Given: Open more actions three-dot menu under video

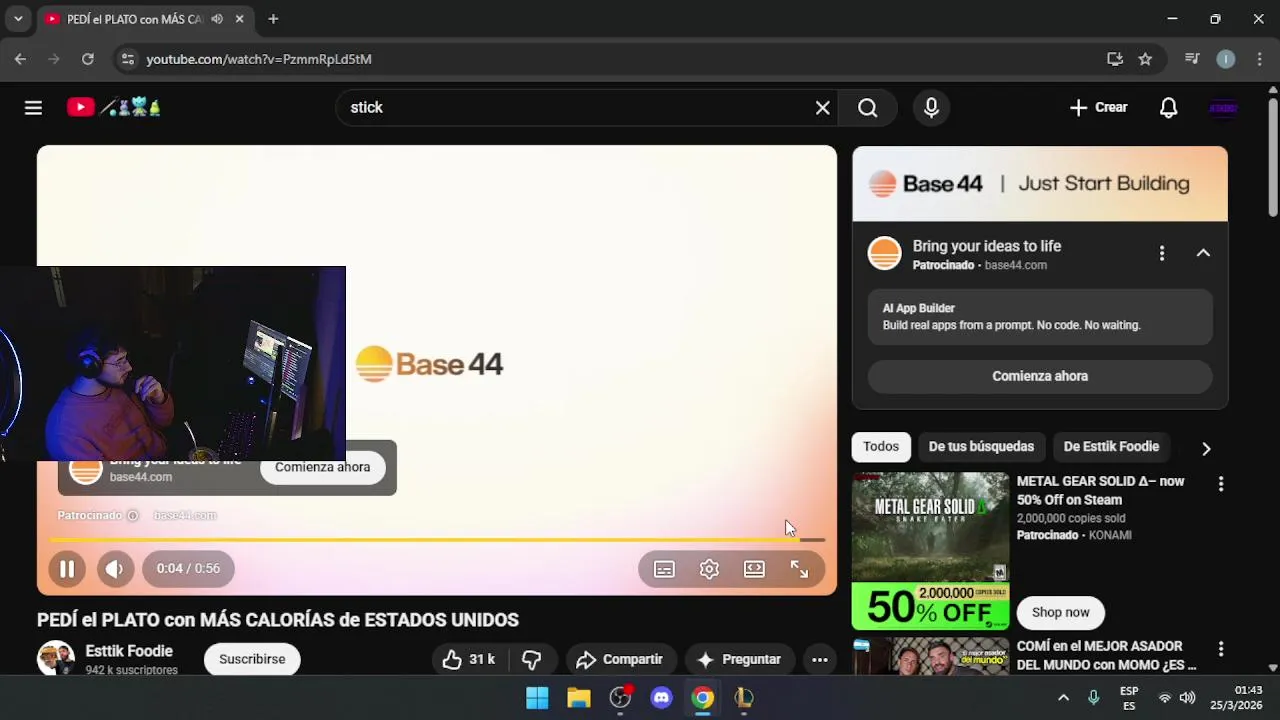Looking at the screenshot, I should click(819, 659).
